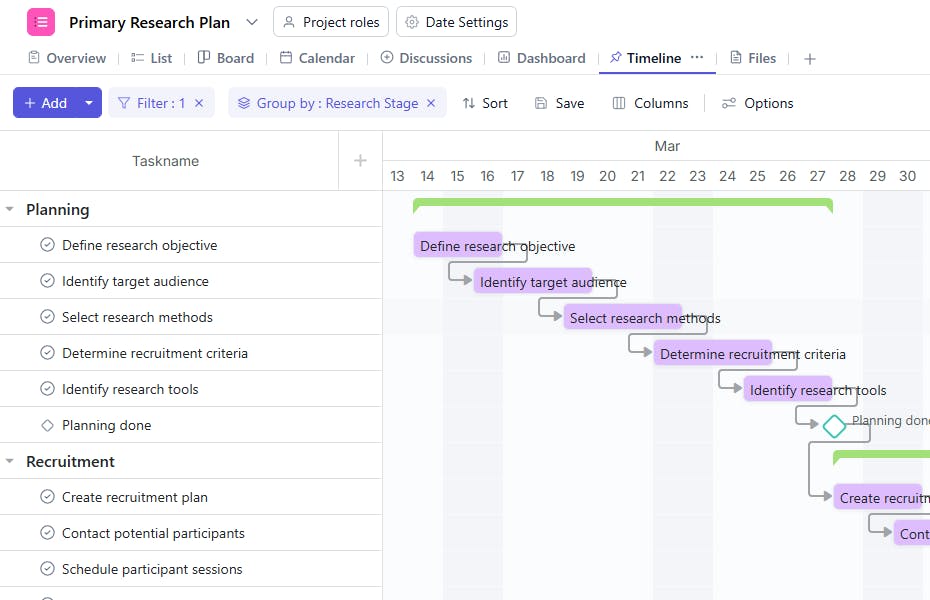Open the Columns settings
This screenshot has width=930, height=600.
pos(650,103)
